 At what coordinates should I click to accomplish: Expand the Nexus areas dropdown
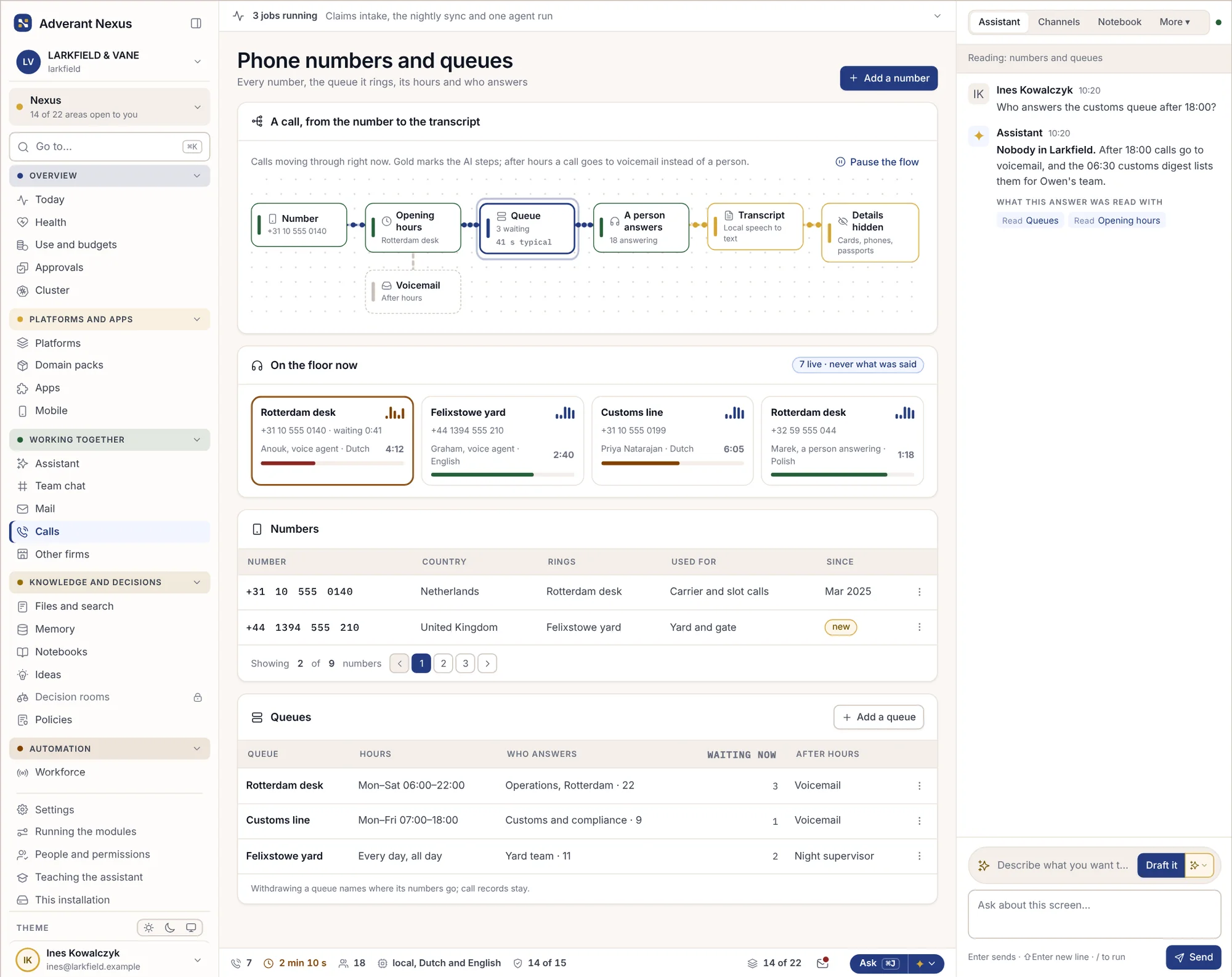(110, 107)
